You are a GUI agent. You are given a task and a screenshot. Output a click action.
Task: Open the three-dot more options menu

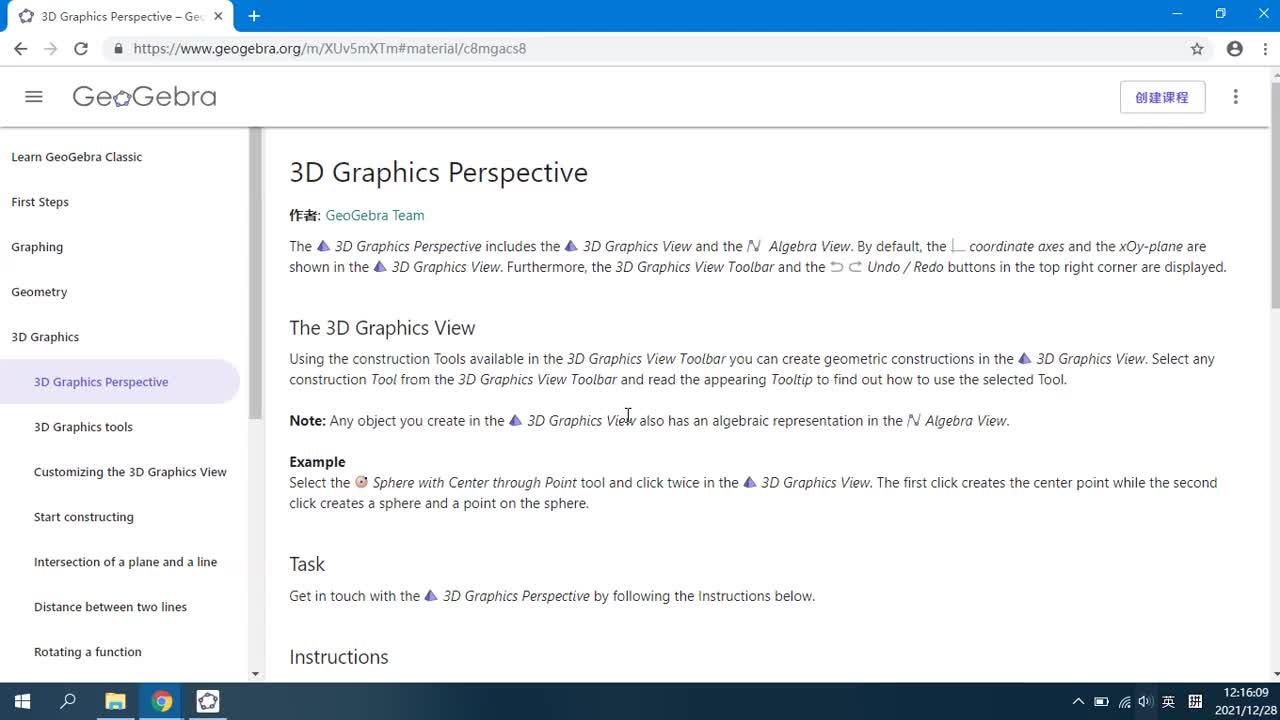pos(1236,97)
